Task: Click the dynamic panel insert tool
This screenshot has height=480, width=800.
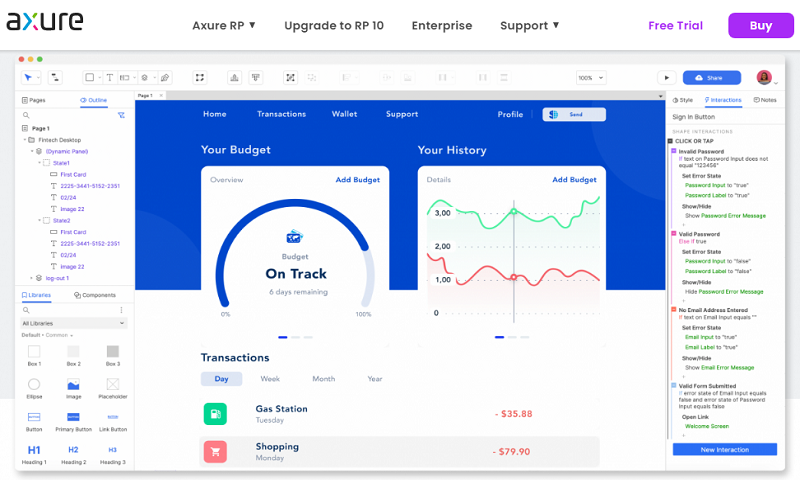Action: pos(145,78)
